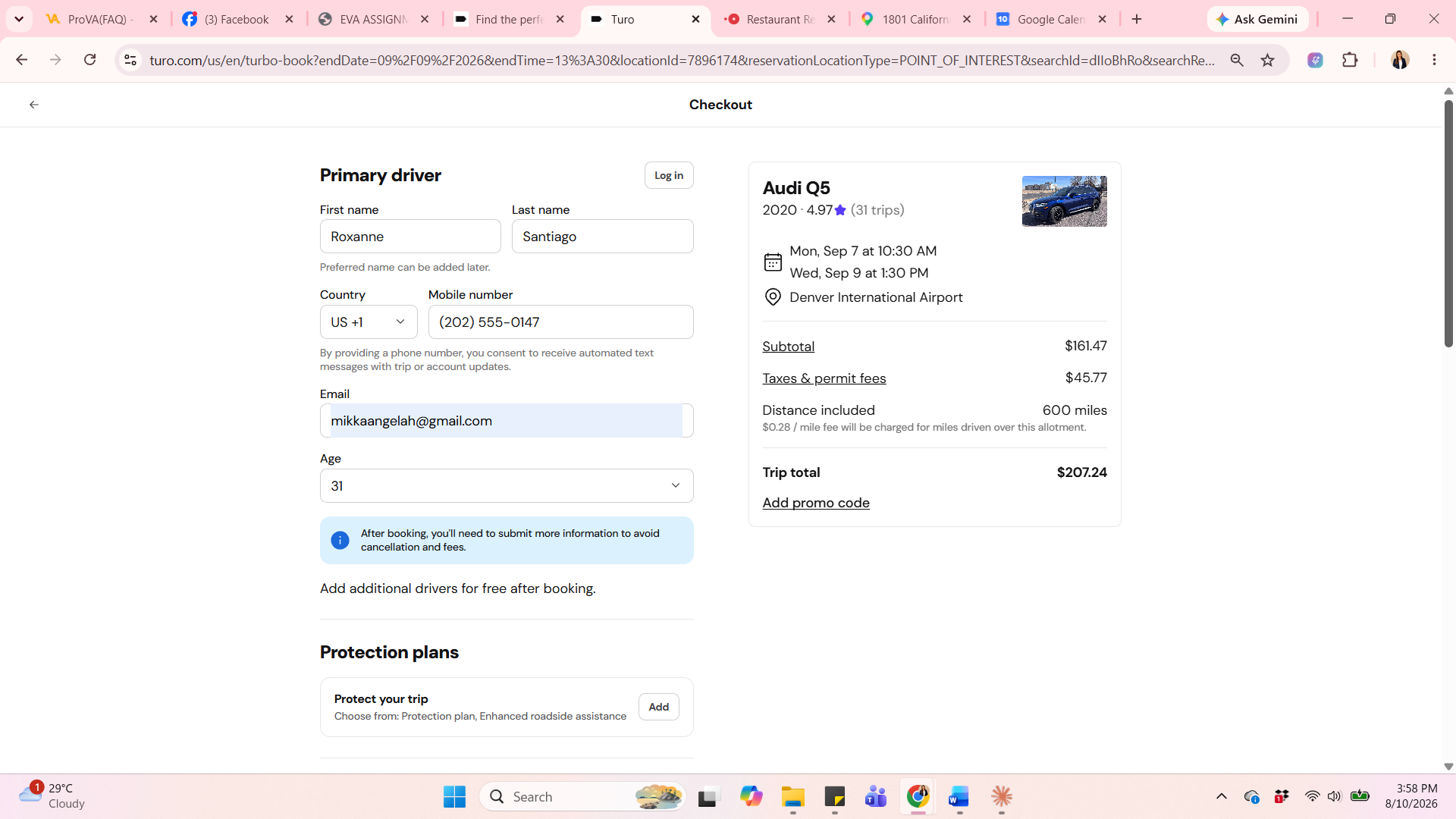Reload the page with the refresh icon
This screenshot has width=1456, height=819.
pos(89,60)
